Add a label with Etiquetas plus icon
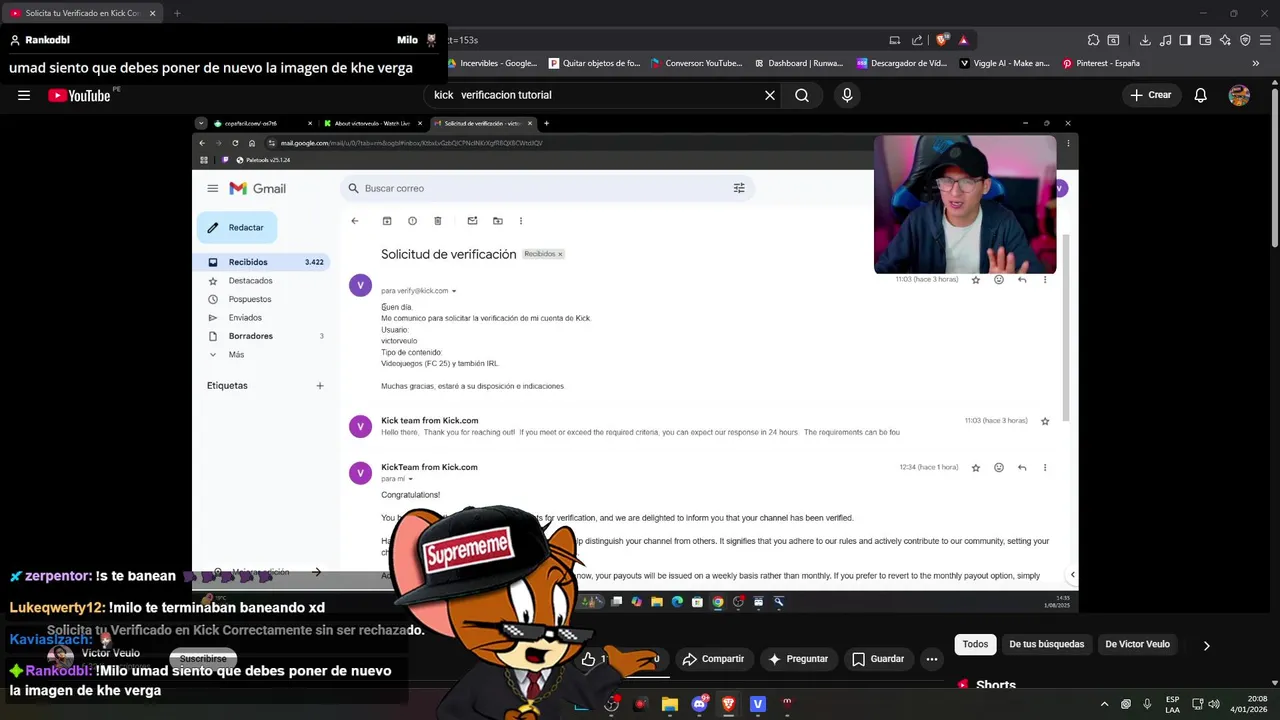 (320, 385)
